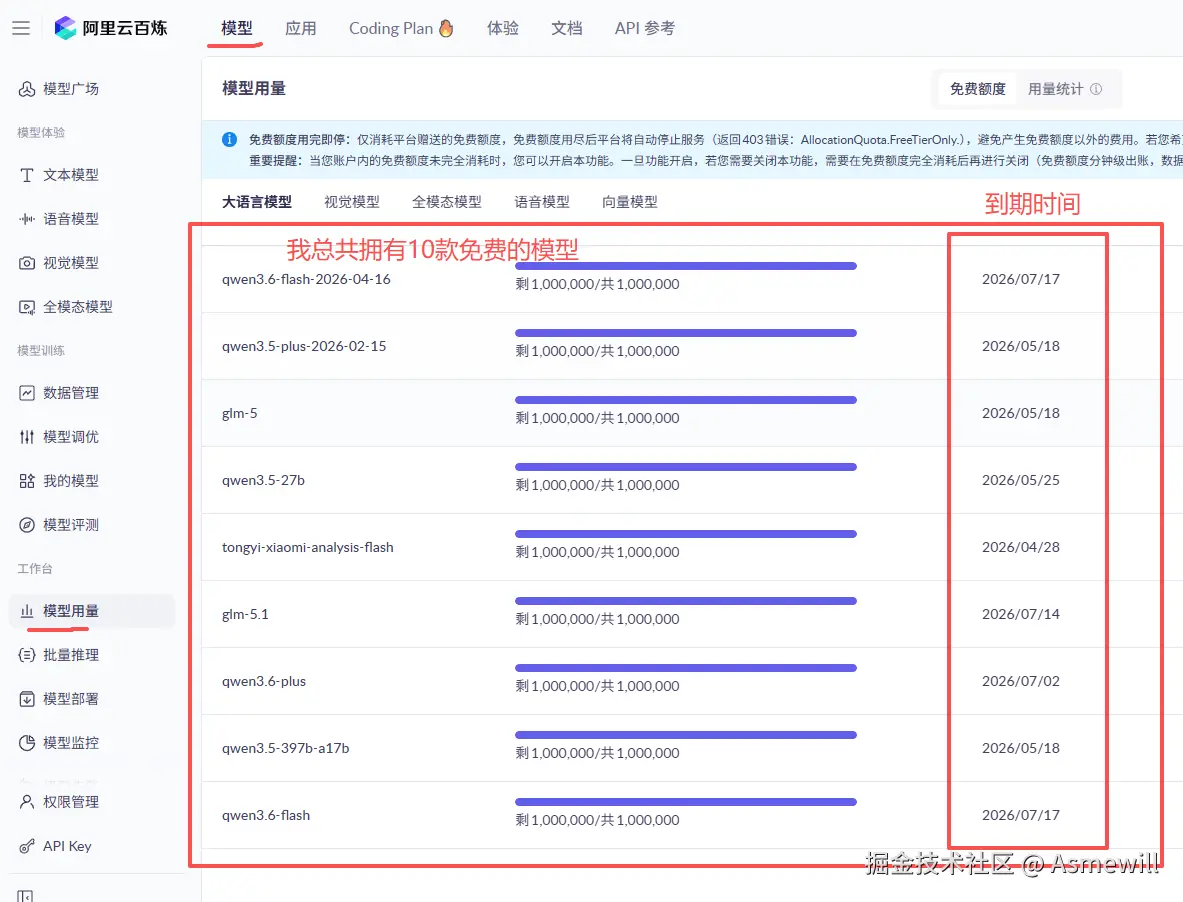Image resolution: width=1183 pixels, height=902 pixels.
Task: Select the 语音模型 tab in usage panel
Action: tap(542, 202)
